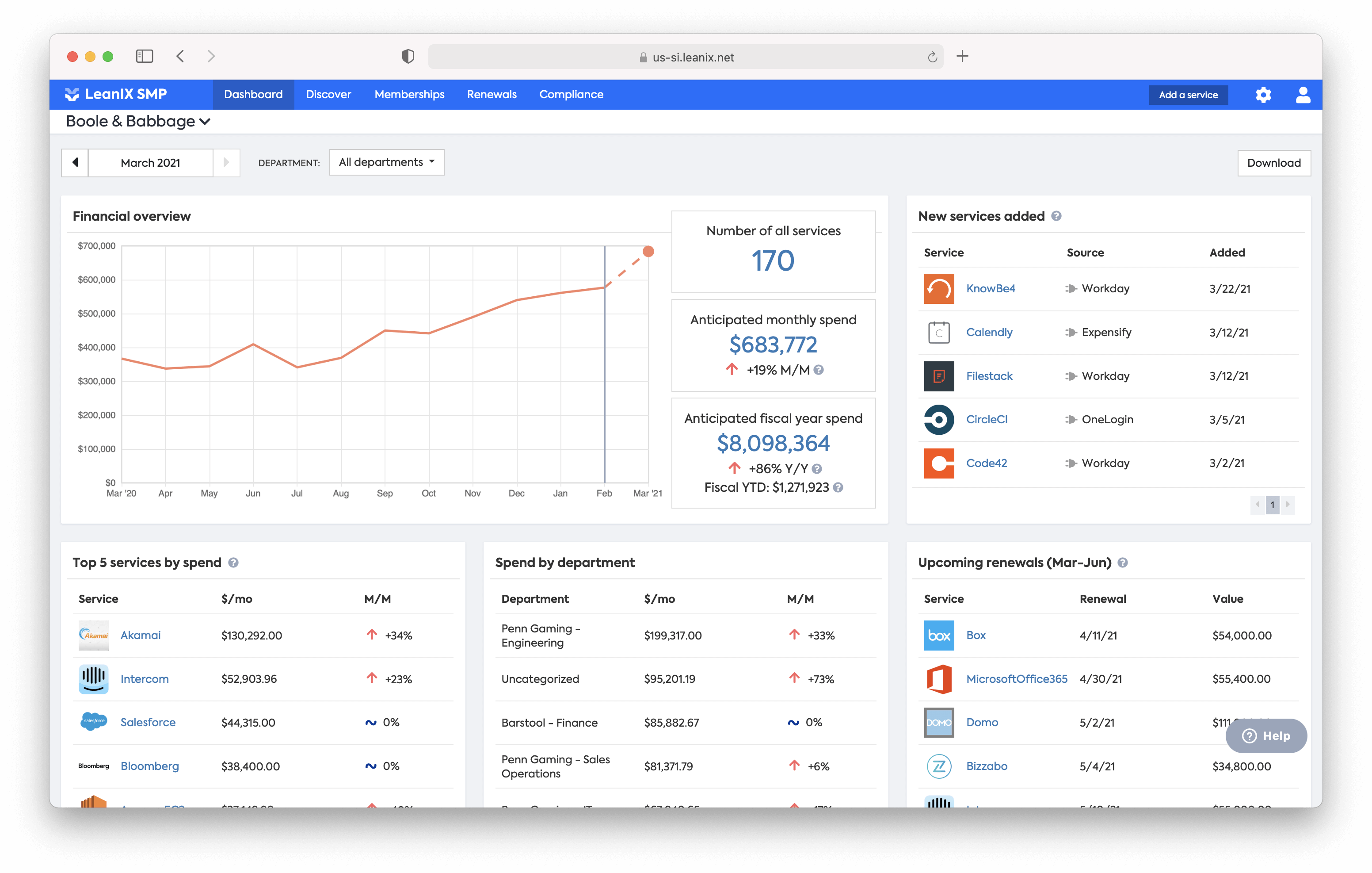Open the Intercom link in top services

144,678
